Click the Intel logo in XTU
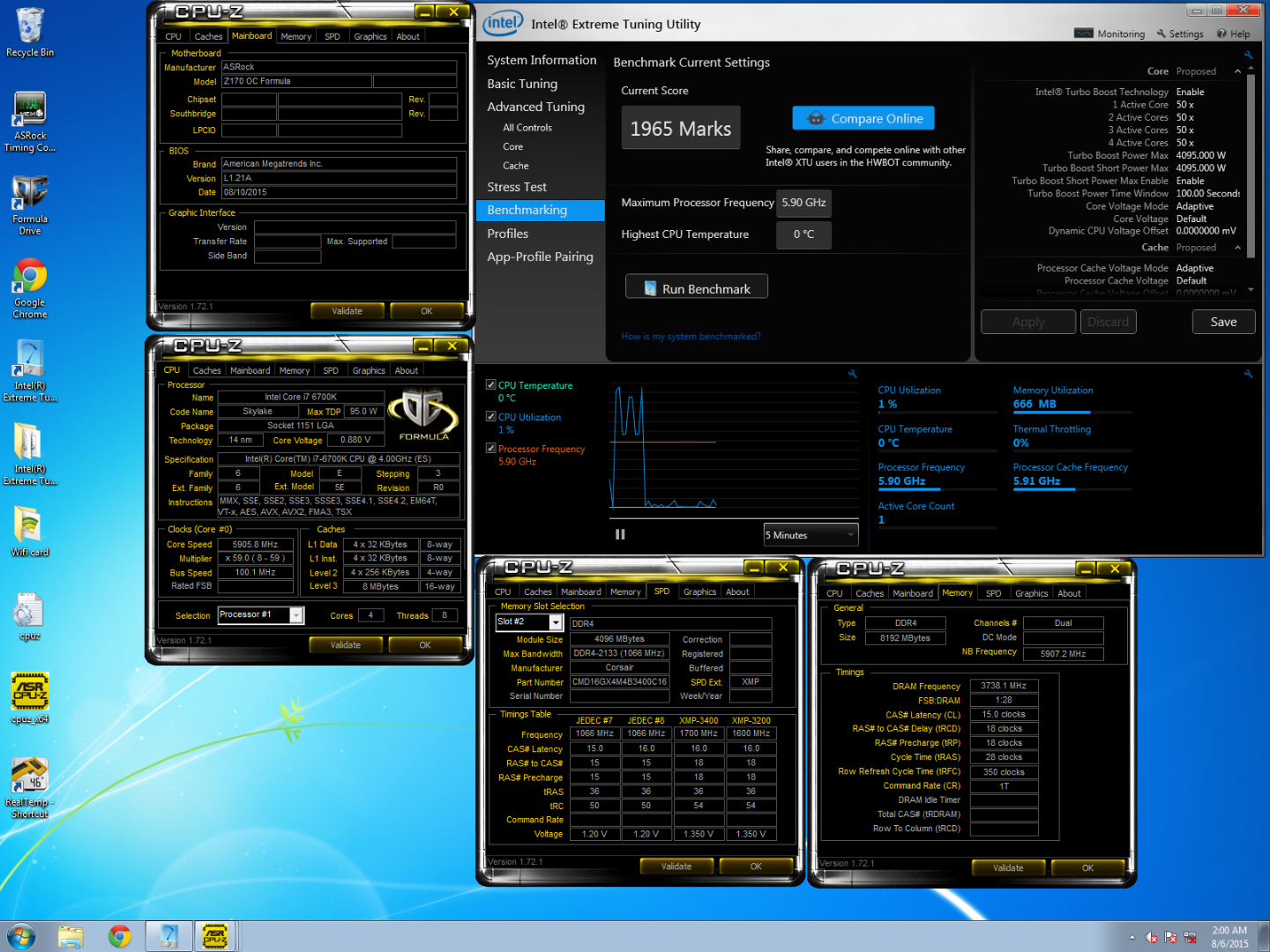The height and width of the screenshot is (952, 1270). [x=503, y=23]
